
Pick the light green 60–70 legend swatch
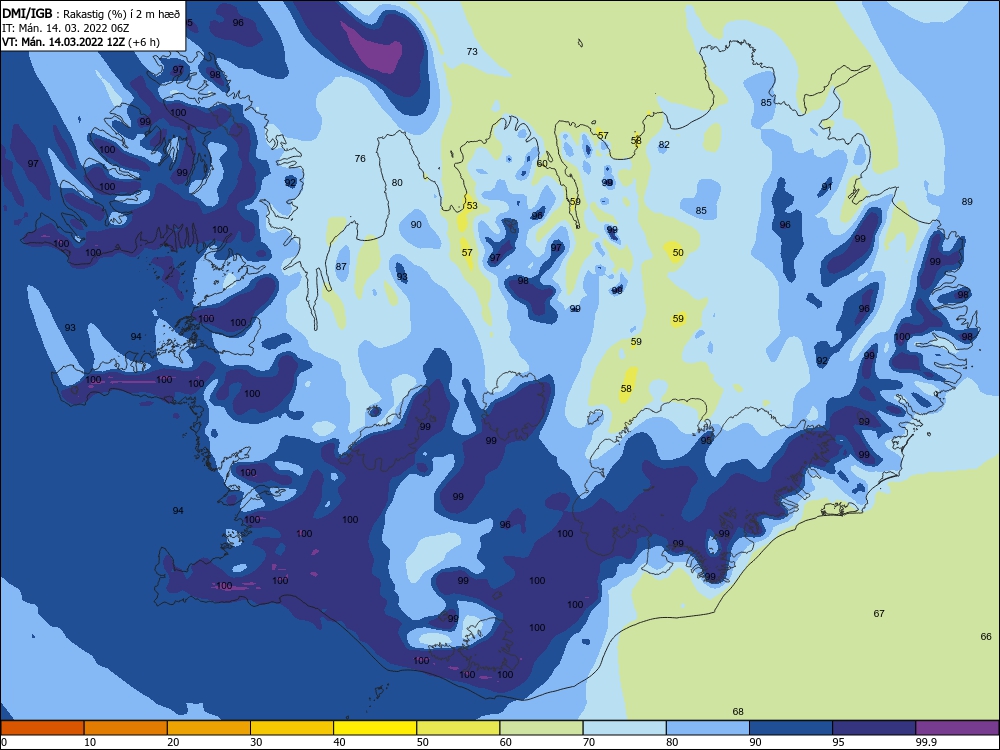pos(541,728)
